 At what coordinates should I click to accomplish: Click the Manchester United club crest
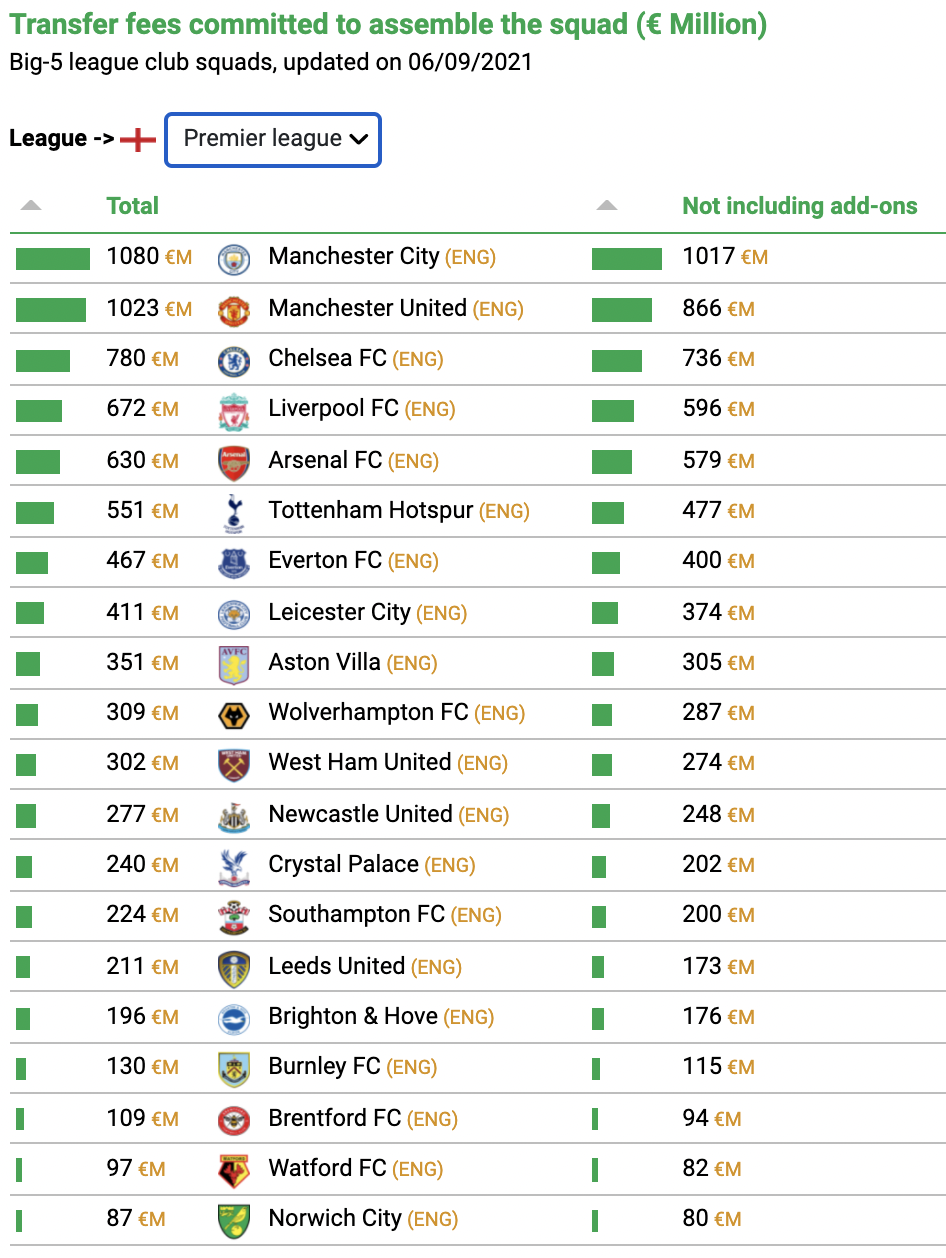click(234, 309)
